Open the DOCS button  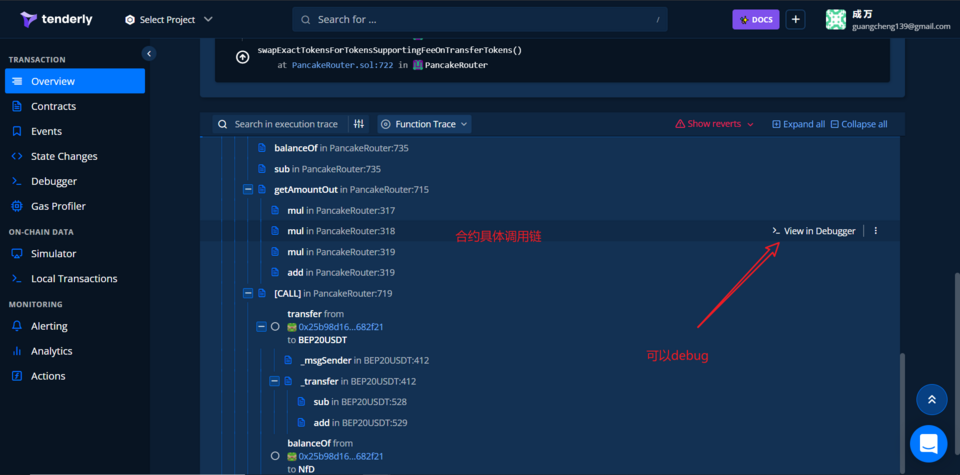[x=756, y=20]
